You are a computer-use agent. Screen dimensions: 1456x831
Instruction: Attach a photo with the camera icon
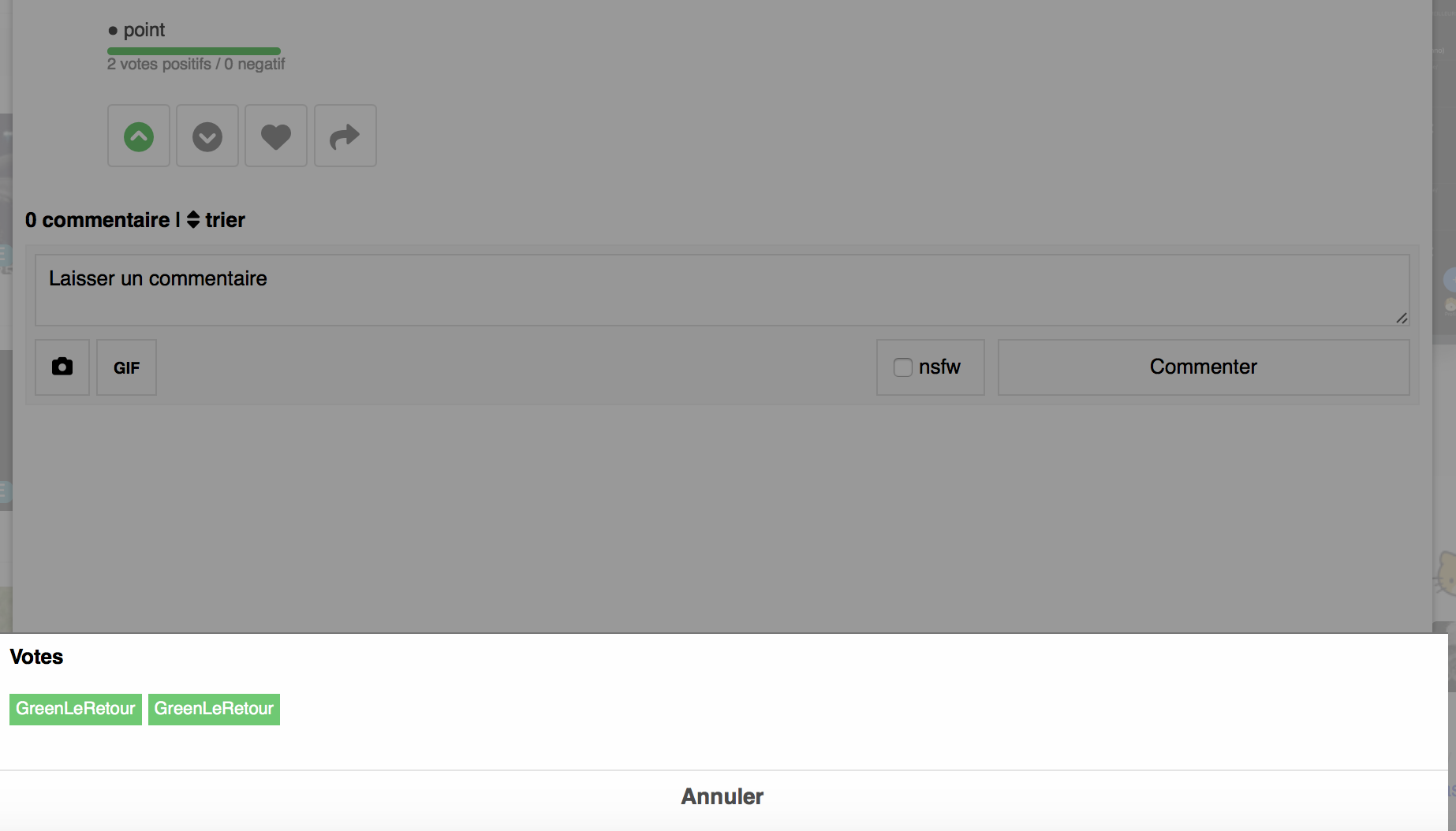click(x=62, y=367)
